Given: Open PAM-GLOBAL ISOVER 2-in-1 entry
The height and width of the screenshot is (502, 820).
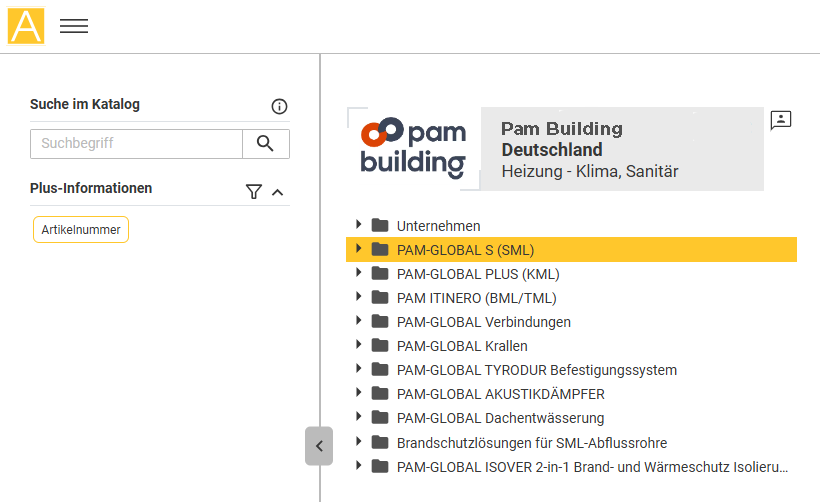Looking at the screenshot, I should [x=593, y=467].
